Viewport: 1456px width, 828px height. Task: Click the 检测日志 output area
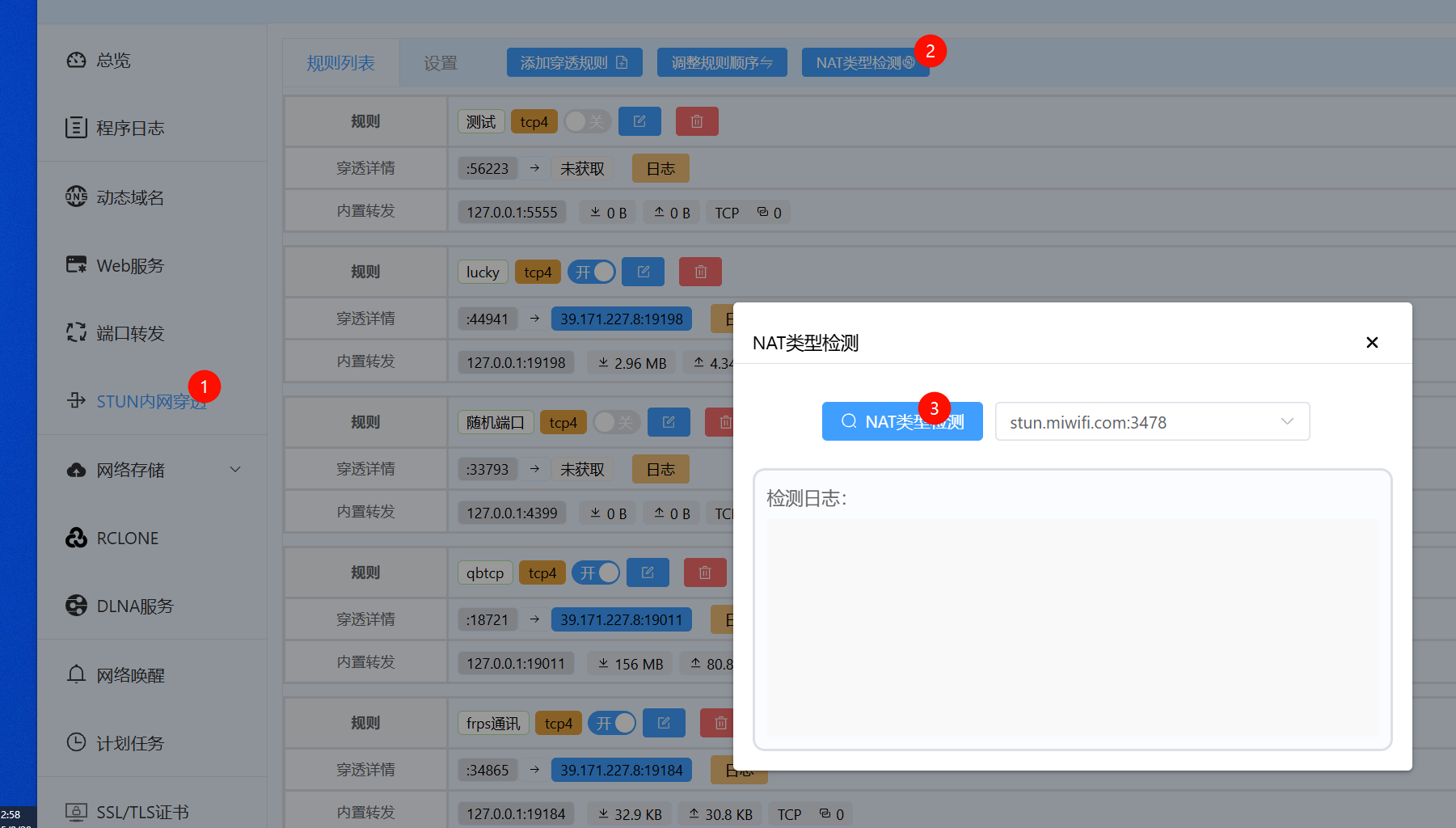click(1073, 627)
